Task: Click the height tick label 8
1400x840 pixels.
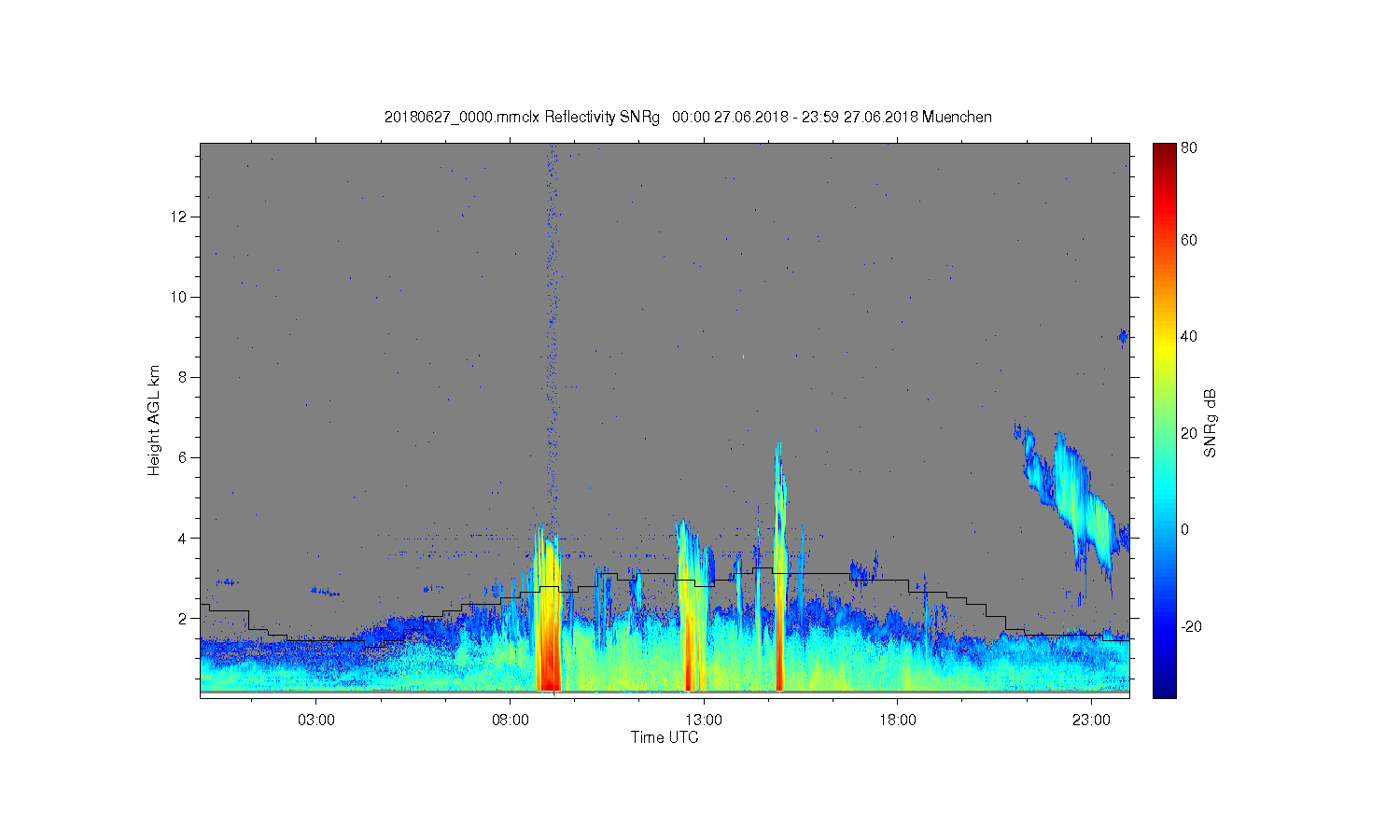Action: point(184,377)
